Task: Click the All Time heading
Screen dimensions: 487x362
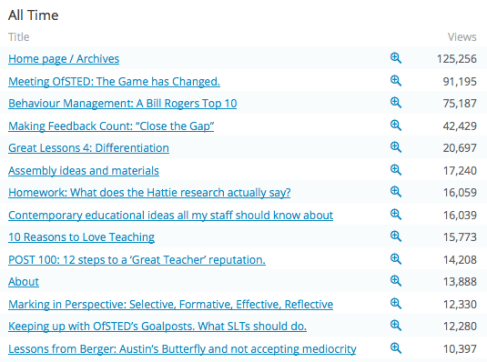Action: coord(33,15)
